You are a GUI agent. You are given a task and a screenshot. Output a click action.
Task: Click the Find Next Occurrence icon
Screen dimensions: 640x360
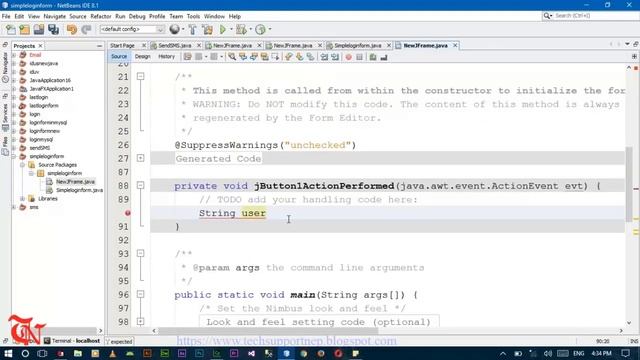253,57
